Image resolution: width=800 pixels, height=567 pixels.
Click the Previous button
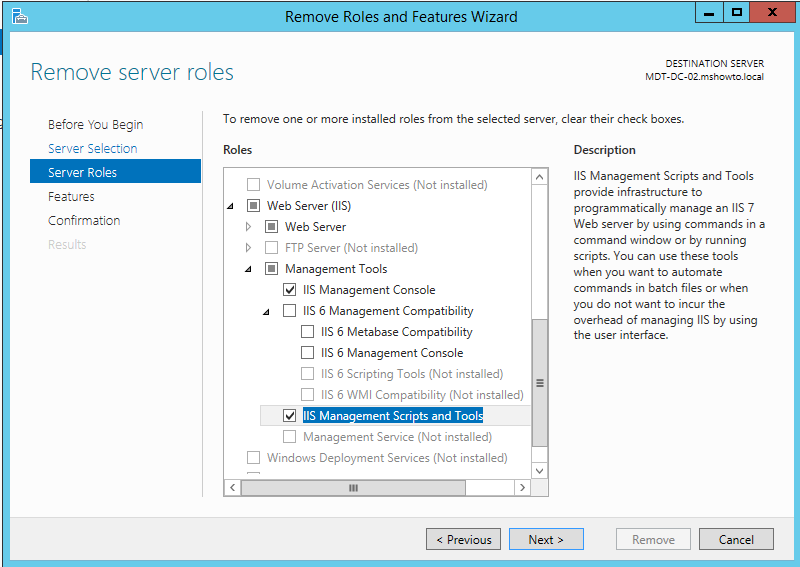(463, 539)
